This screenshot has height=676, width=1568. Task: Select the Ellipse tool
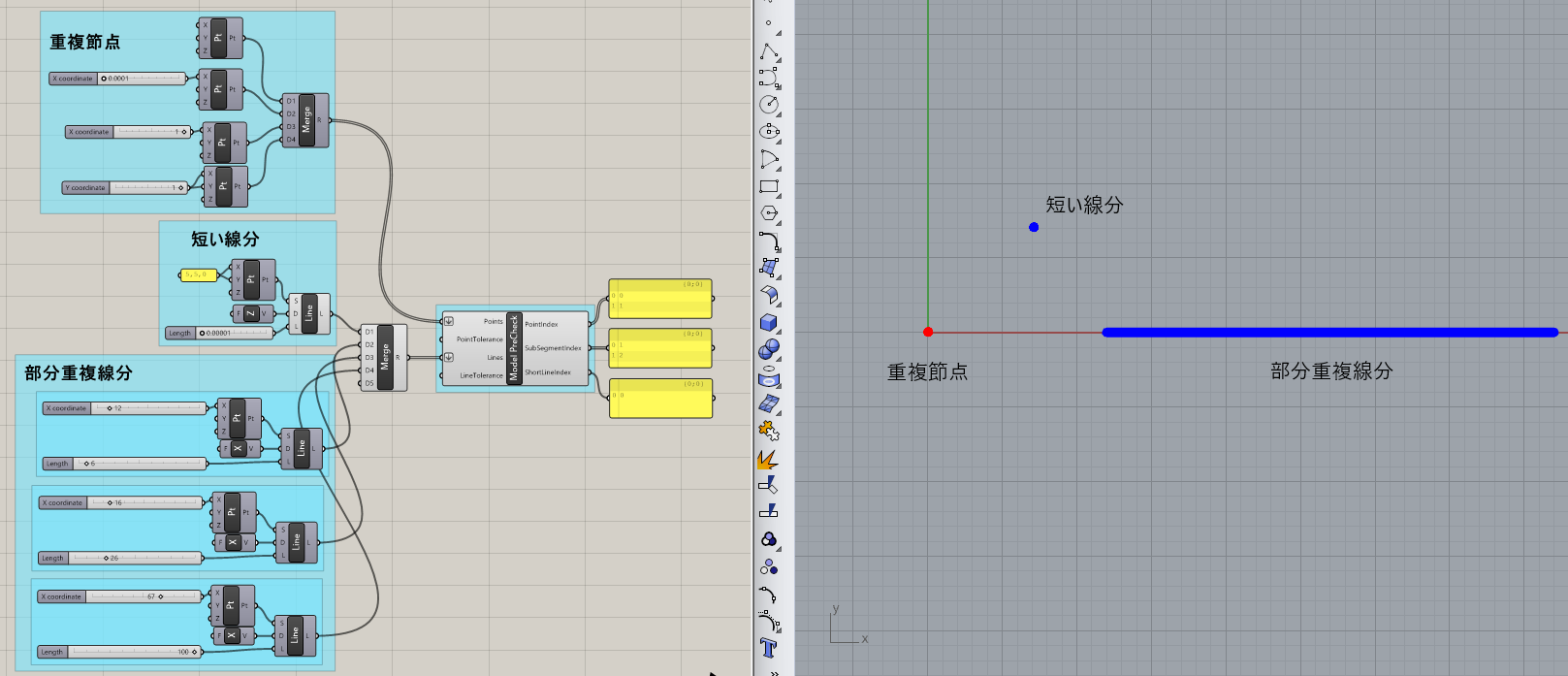(x=769, y=131)
